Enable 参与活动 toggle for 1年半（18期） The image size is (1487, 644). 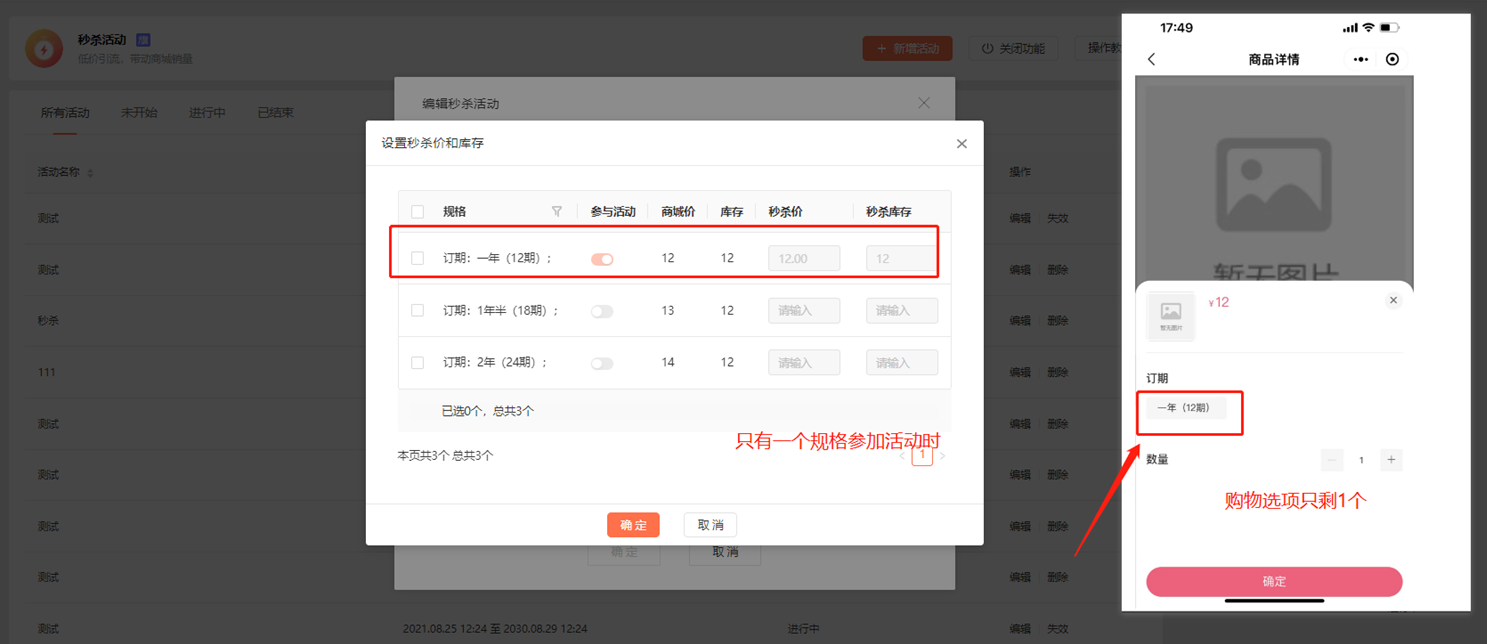pos(602,311)
